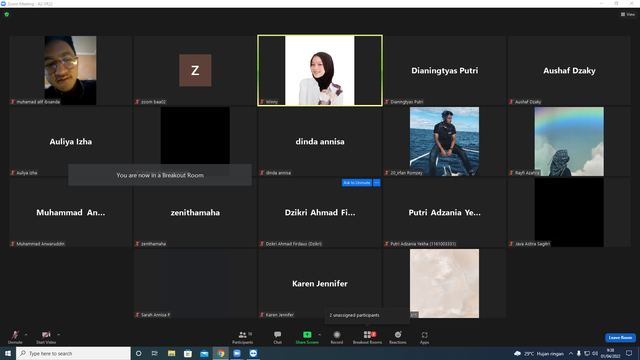Open more options on Dzikri Ahmad's tile
The image size is (640, 360).
(x=377, y=182)
